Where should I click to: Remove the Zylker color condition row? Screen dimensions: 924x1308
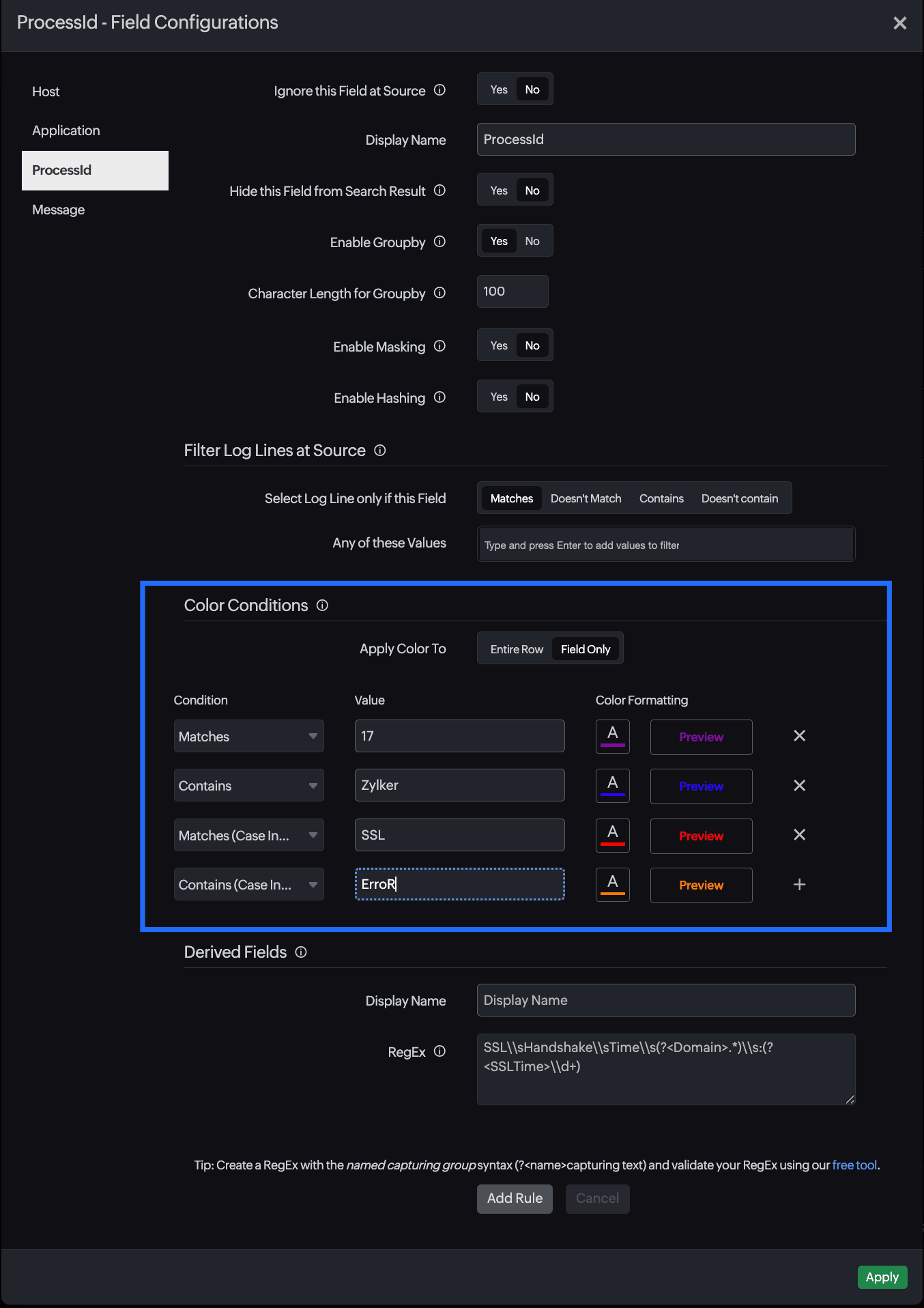tap(799, 786)
